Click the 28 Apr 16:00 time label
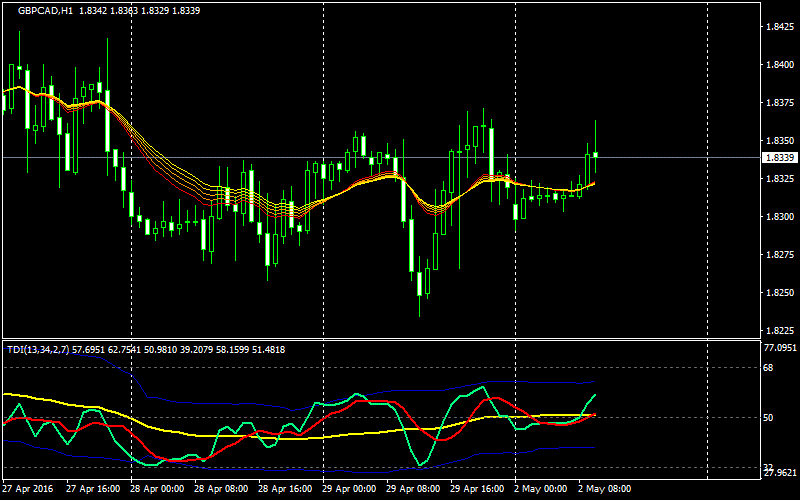The image size is (800, 500). click(x=285, y=489)
